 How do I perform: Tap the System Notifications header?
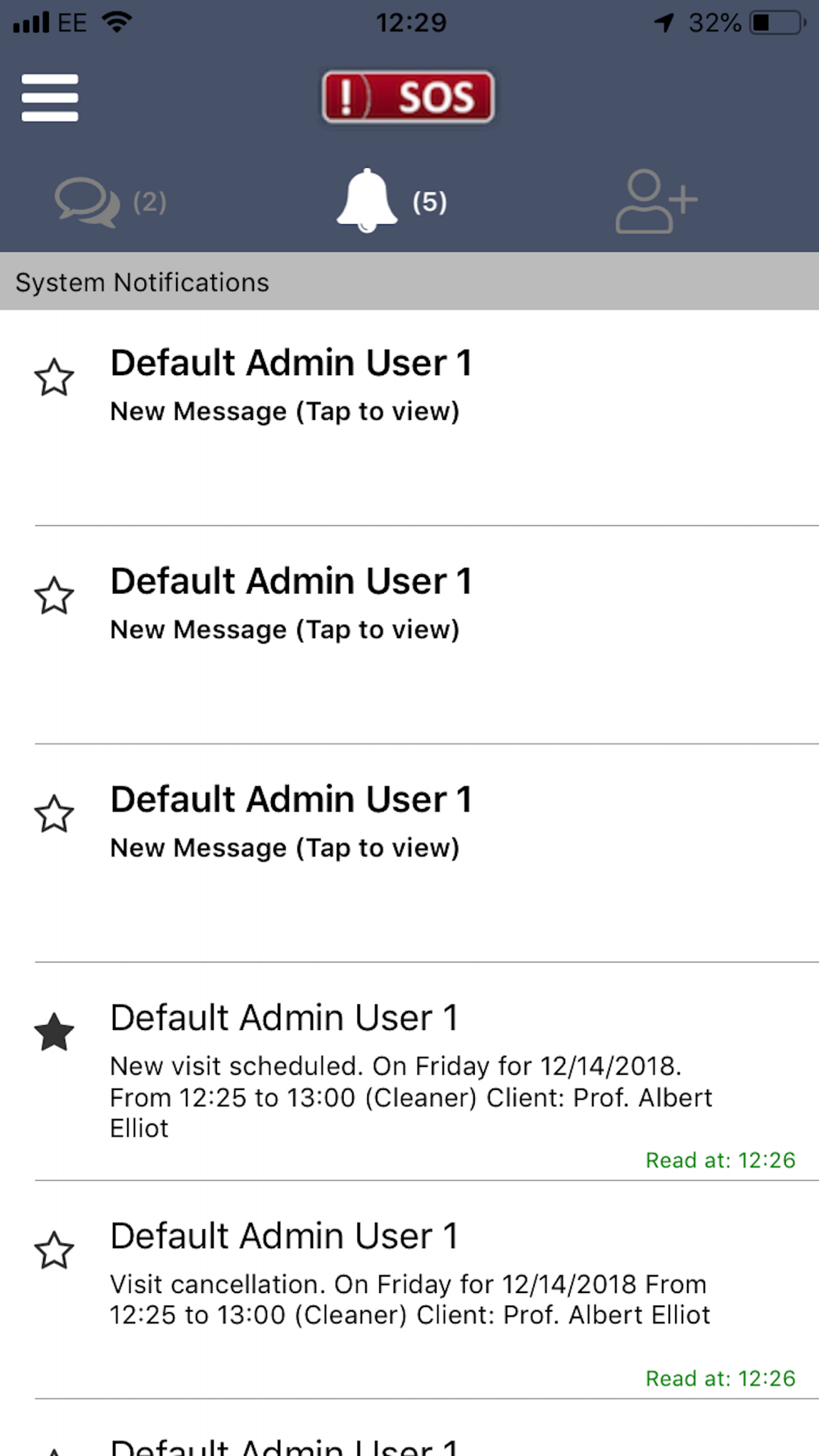[143, 283]
